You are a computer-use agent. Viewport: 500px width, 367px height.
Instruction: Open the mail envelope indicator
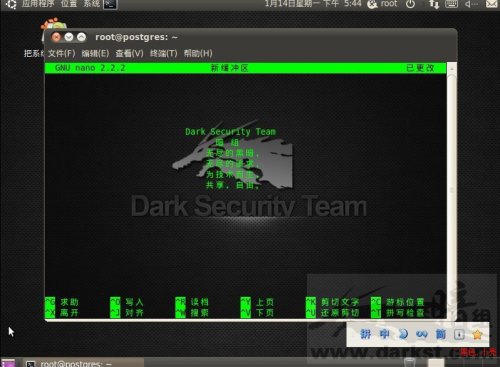[x=492, y=4]
